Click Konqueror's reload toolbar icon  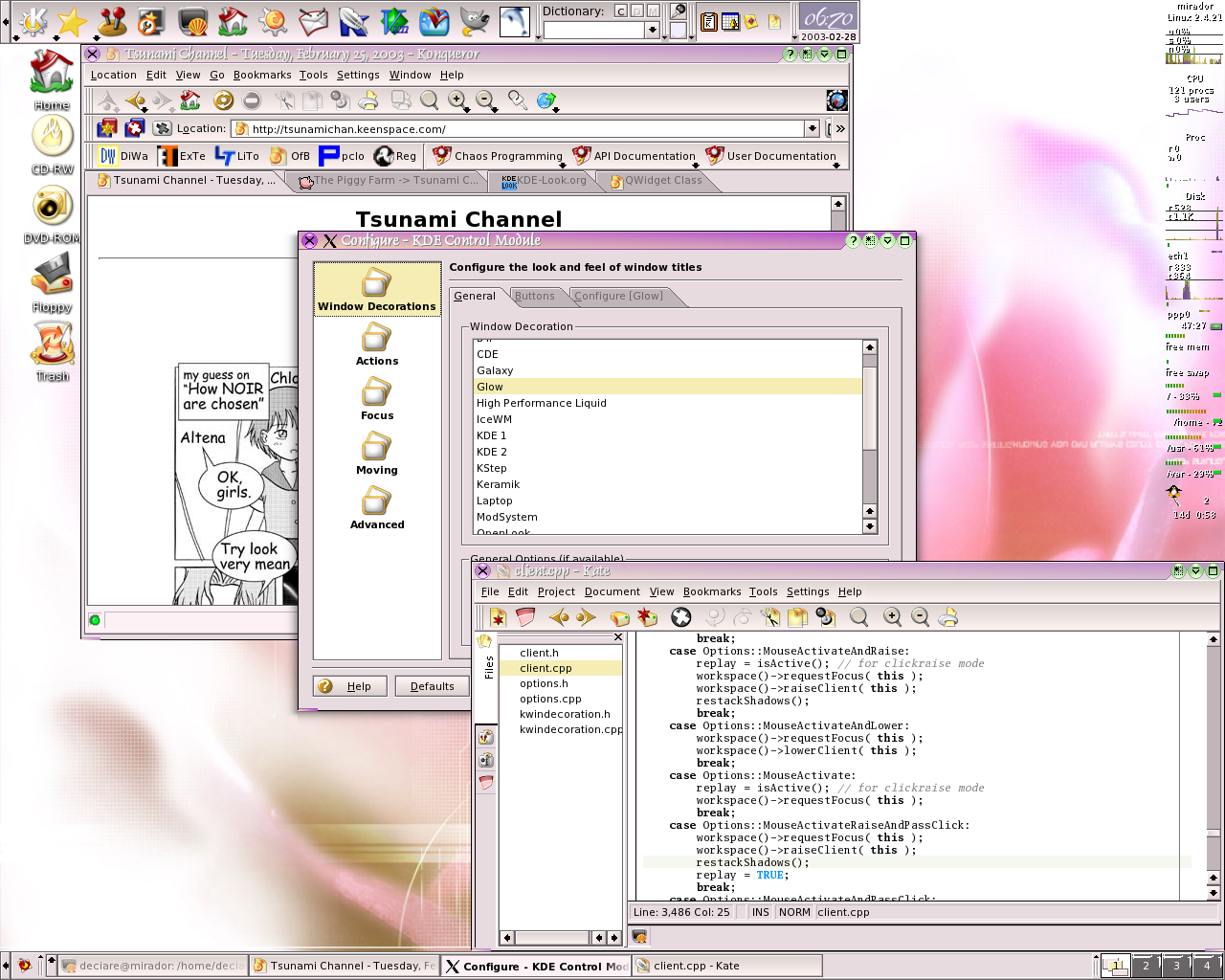coord(223,100)
